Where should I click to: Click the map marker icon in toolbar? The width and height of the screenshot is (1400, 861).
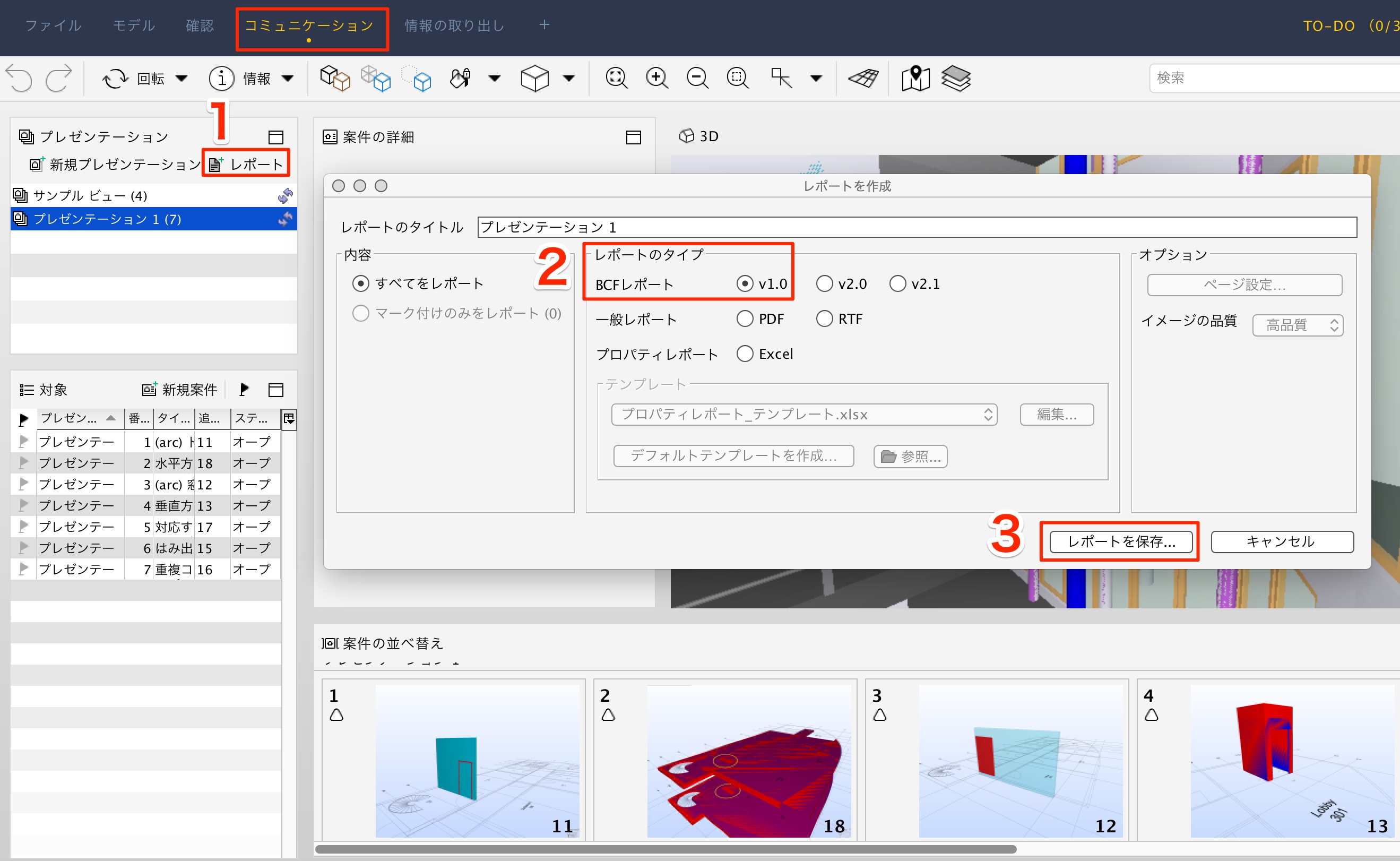tap(915, 78)
